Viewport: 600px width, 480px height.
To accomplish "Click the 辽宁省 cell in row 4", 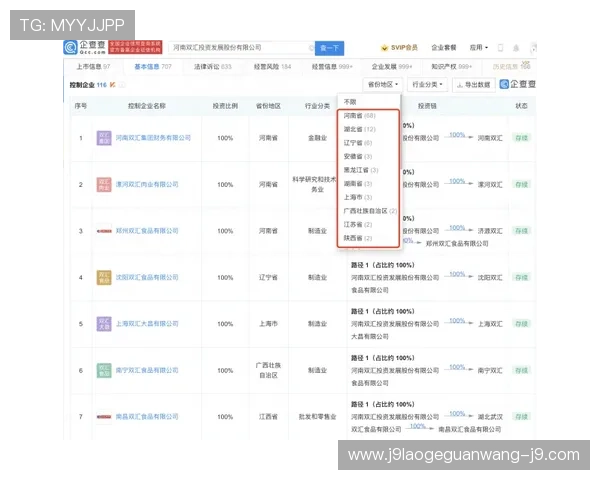I will pyautogui.click(x=268, y=278).
